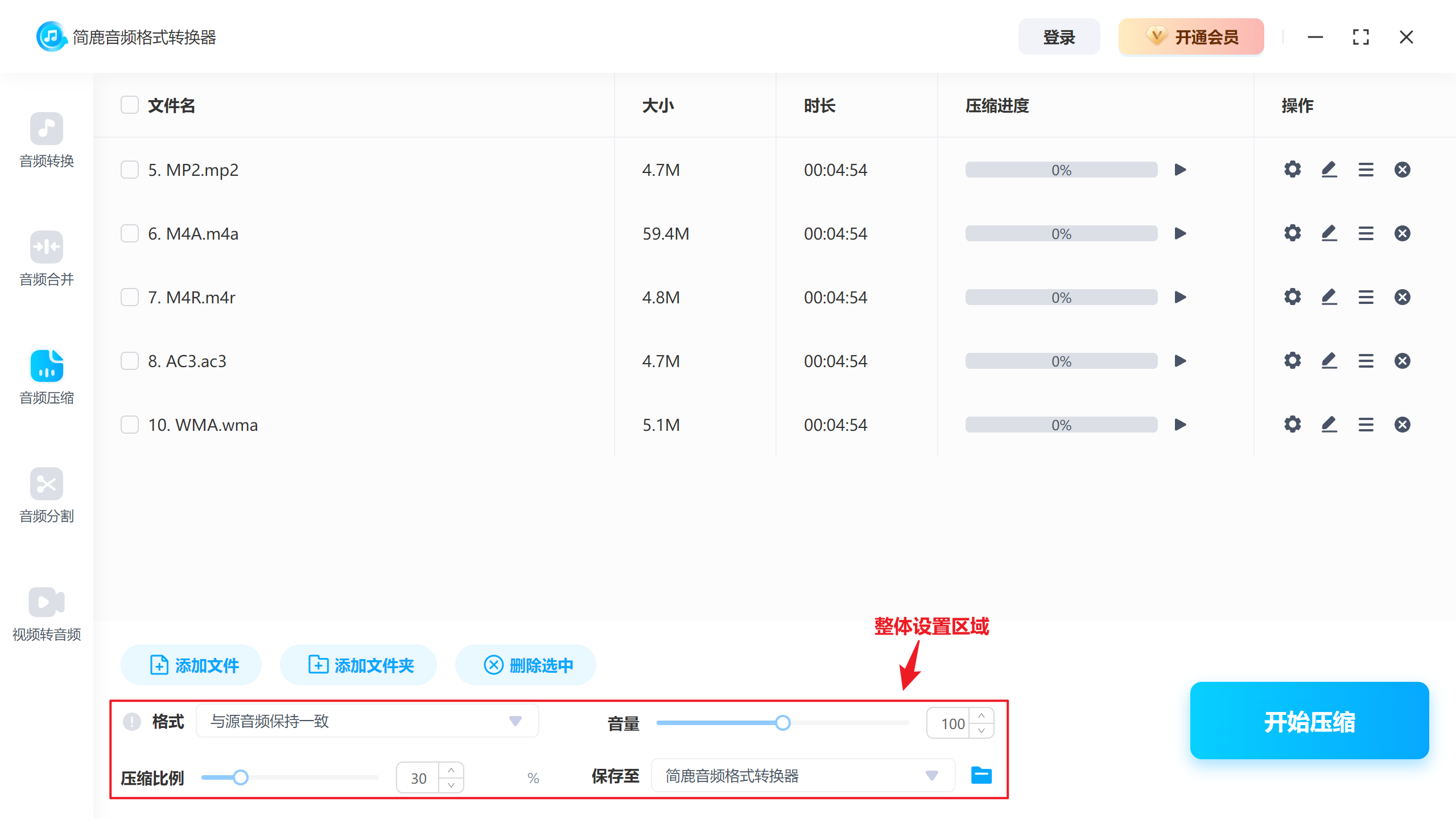Open 视频转音频 in the sidebar
The image size is (1456, 819).
[47, 615]
